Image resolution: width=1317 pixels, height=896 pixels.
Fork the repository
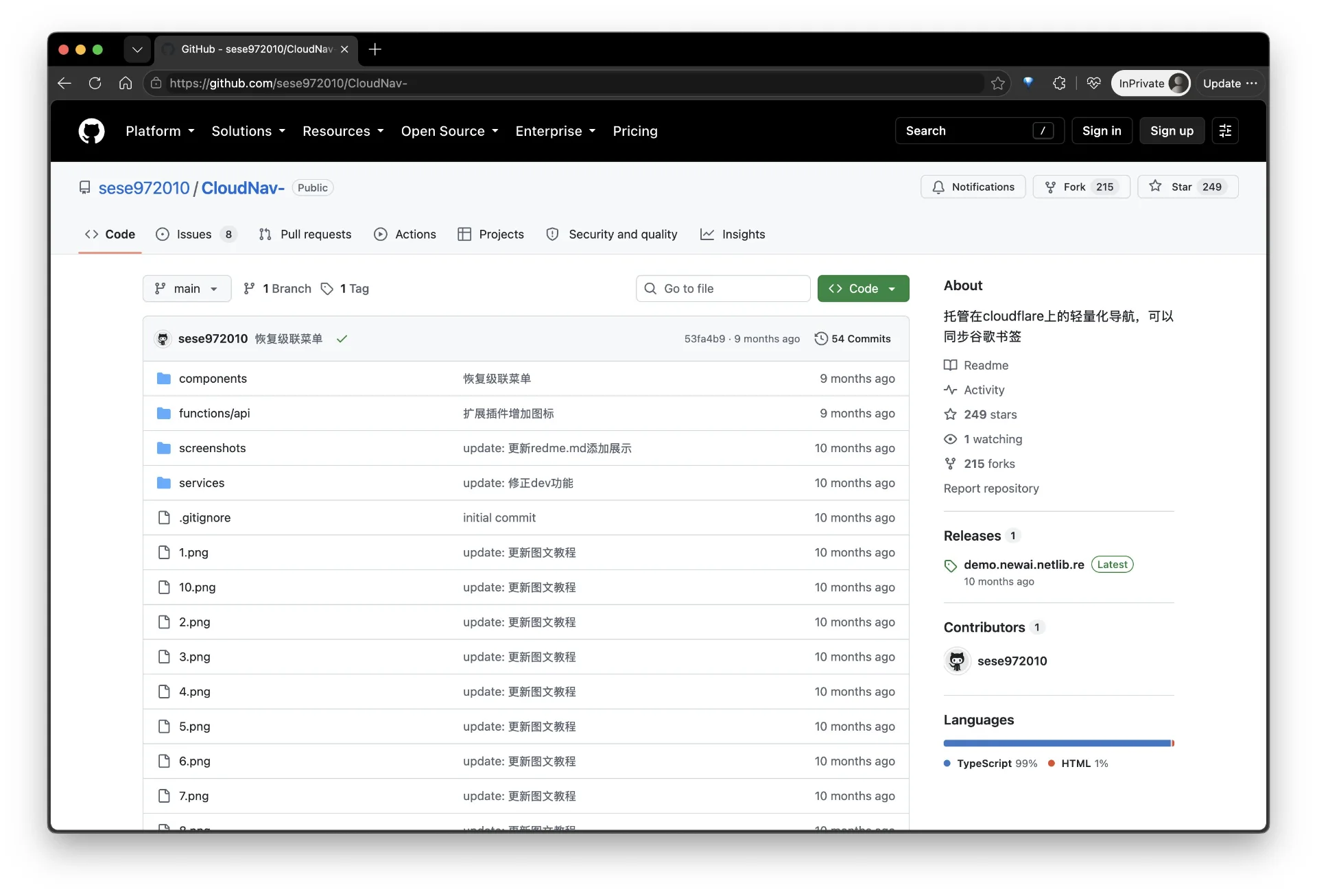pyautogui.click(x=1081, y=187)
